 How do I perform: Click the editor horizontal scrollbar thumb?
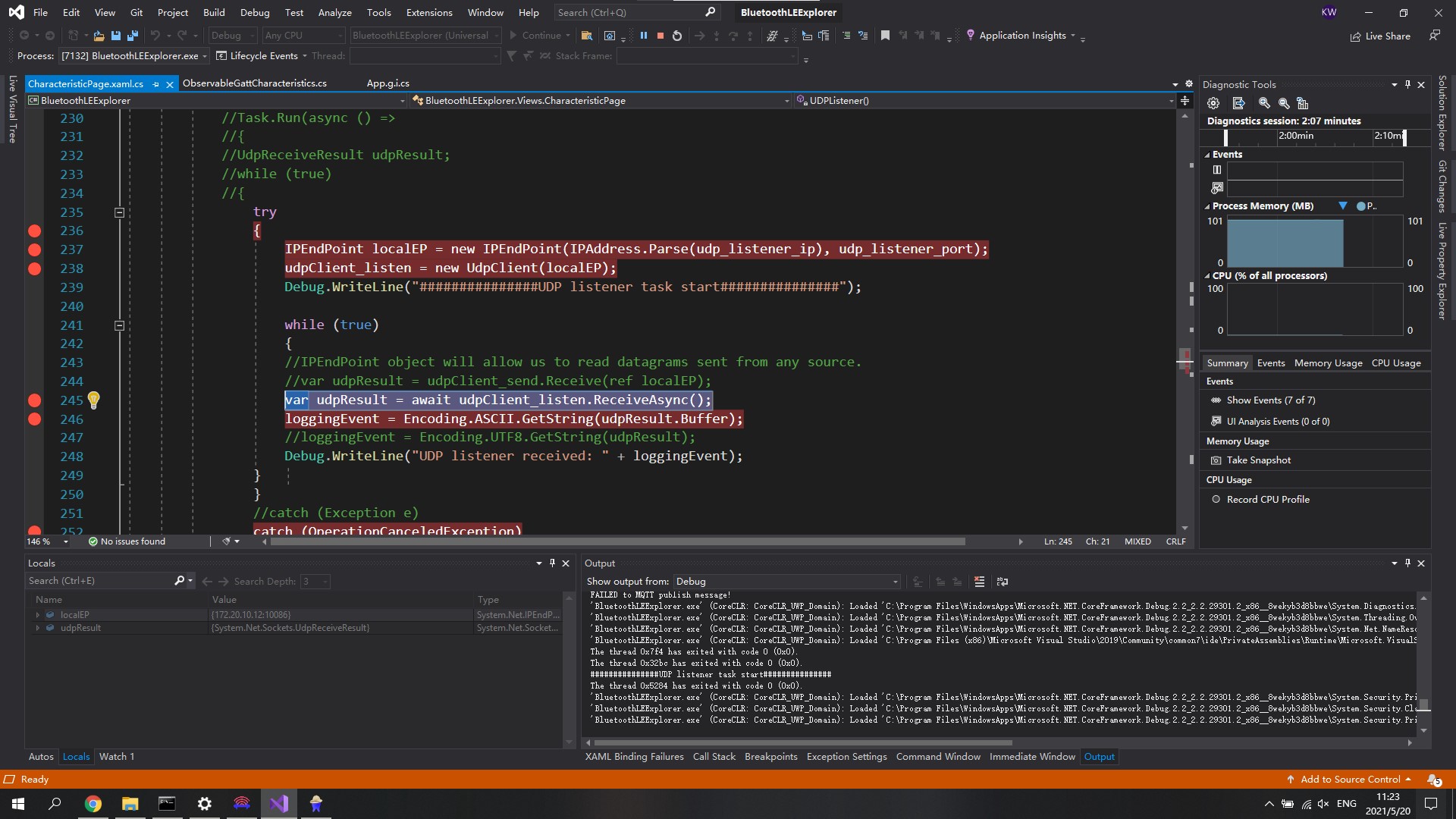point(618,542)
